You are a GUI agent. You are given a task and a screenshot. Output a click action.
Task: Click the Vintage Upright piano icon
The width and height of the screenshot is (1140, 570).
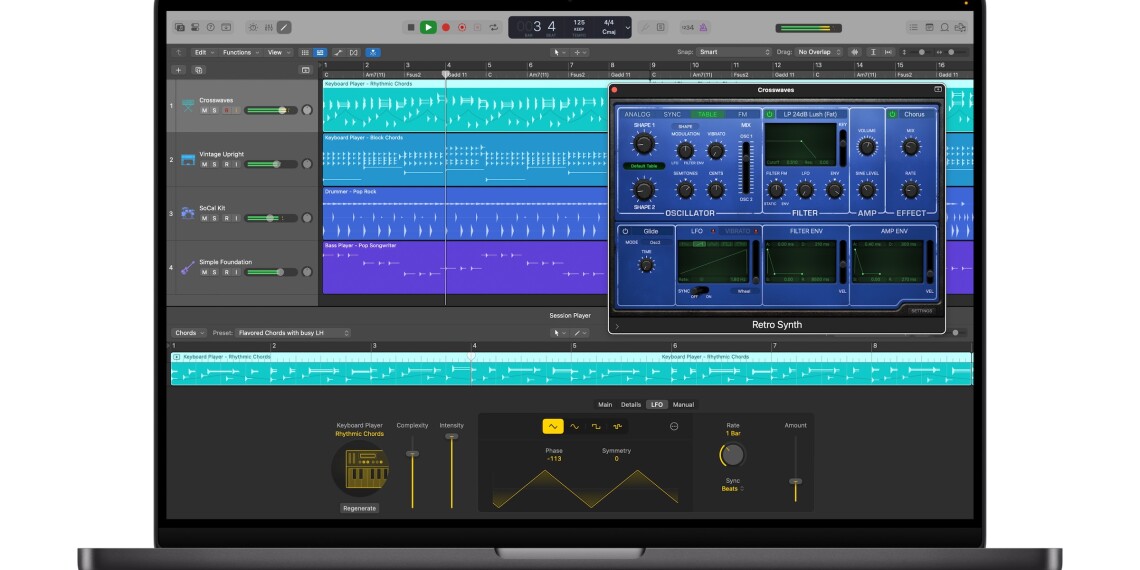tap(188, 159)
